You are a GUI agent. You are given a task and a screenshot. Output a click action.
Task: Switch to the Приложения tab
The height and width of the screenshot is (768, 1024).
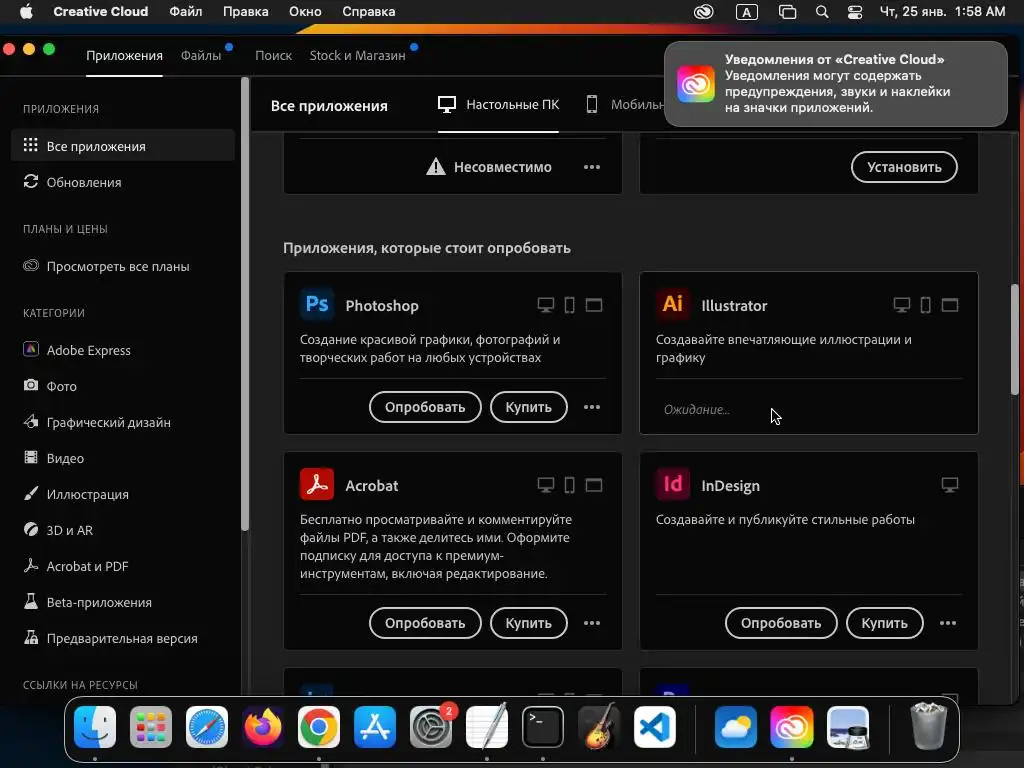pyautogui.click(x=124, y=56)
